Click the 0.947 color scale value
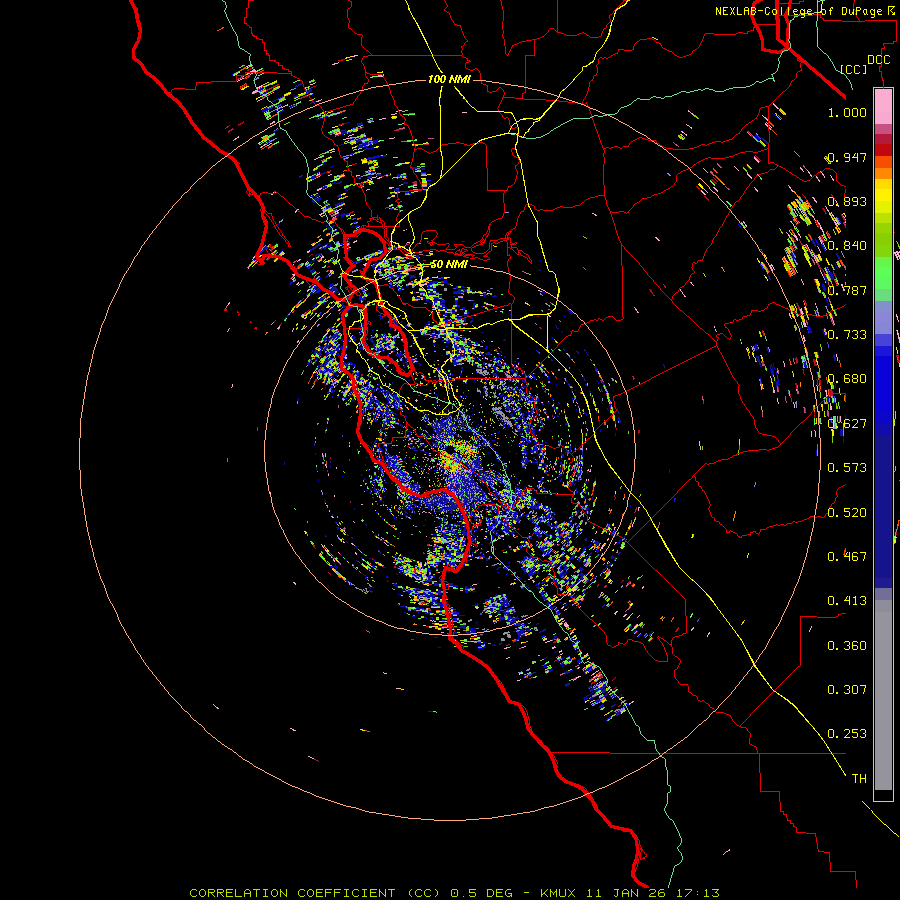This screenshot has width=900, height=900. (847, 157)
